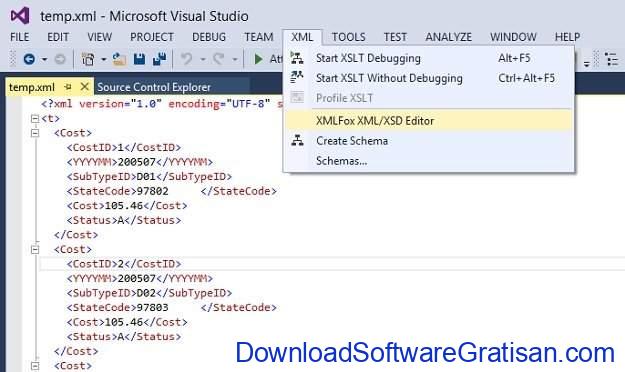
Task: Click the Undo toolbar icon
Action: point(187,59)
